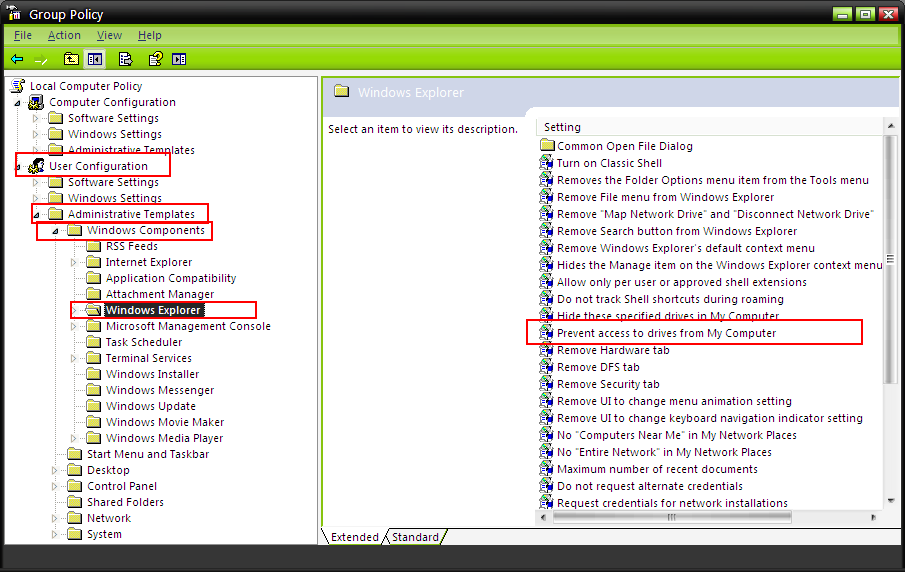Collapse the Computer Configuration node

(17, 103)
